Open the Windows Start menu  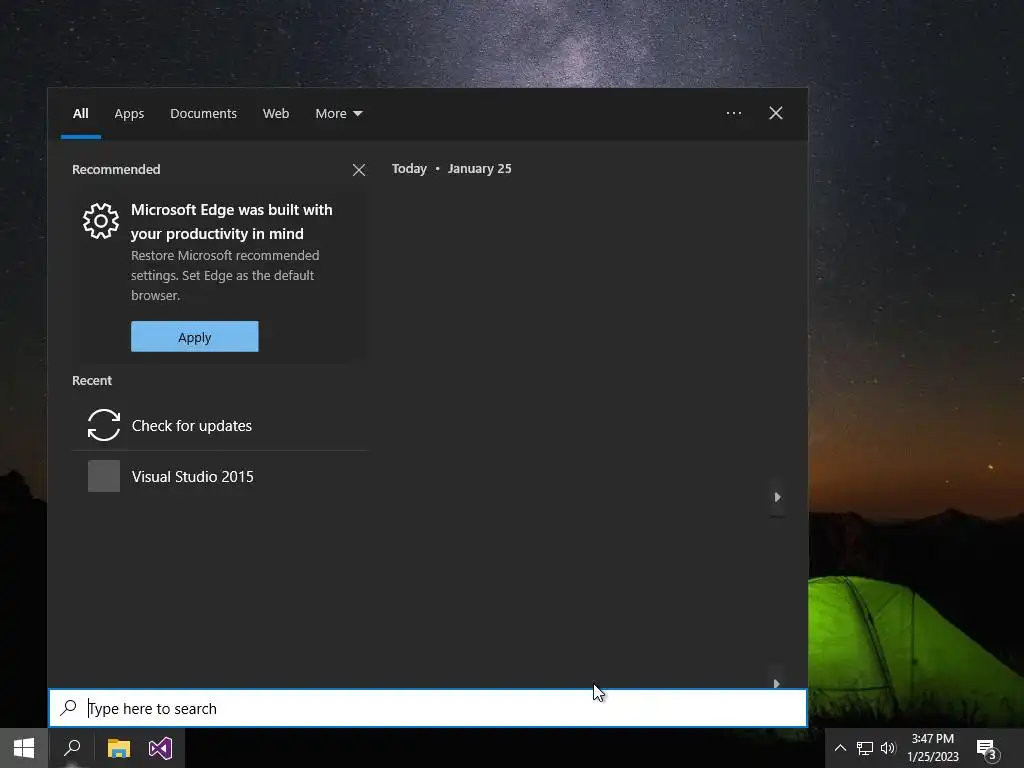pyautogui.click(x=24, y=748)
